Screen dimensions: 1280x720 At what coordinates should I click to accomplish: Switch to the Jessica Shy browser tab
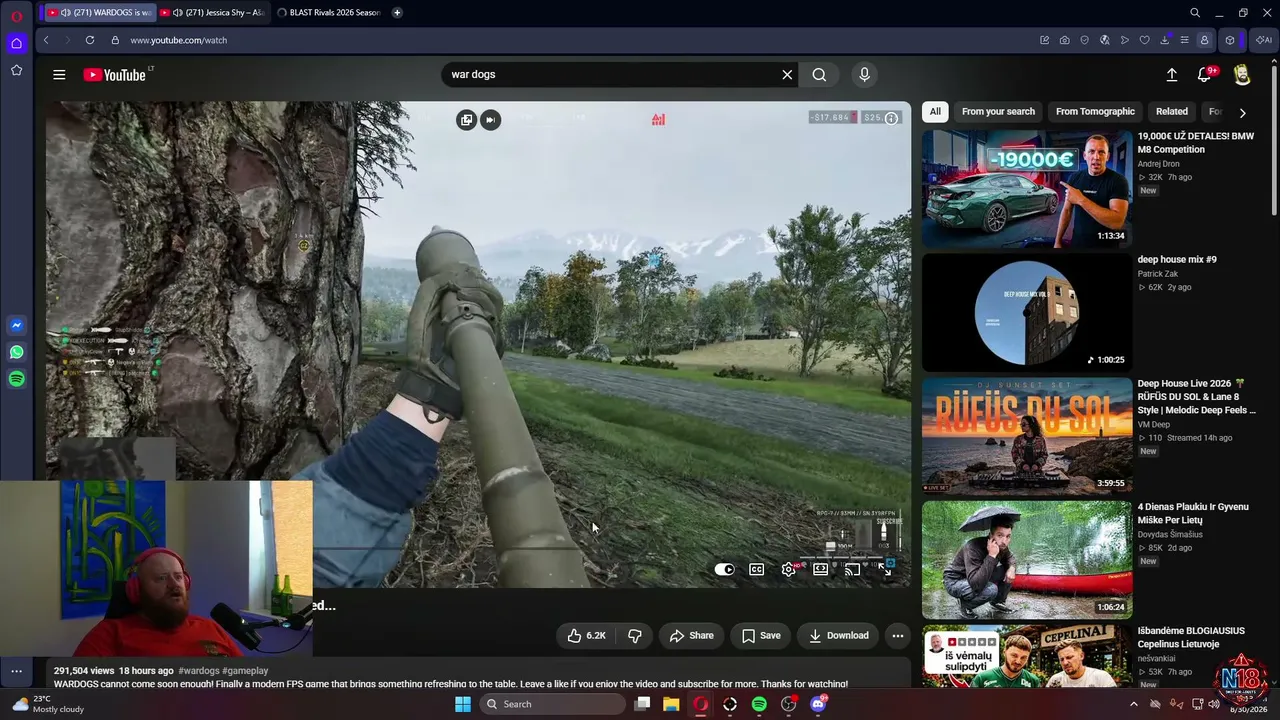[212, 13]
